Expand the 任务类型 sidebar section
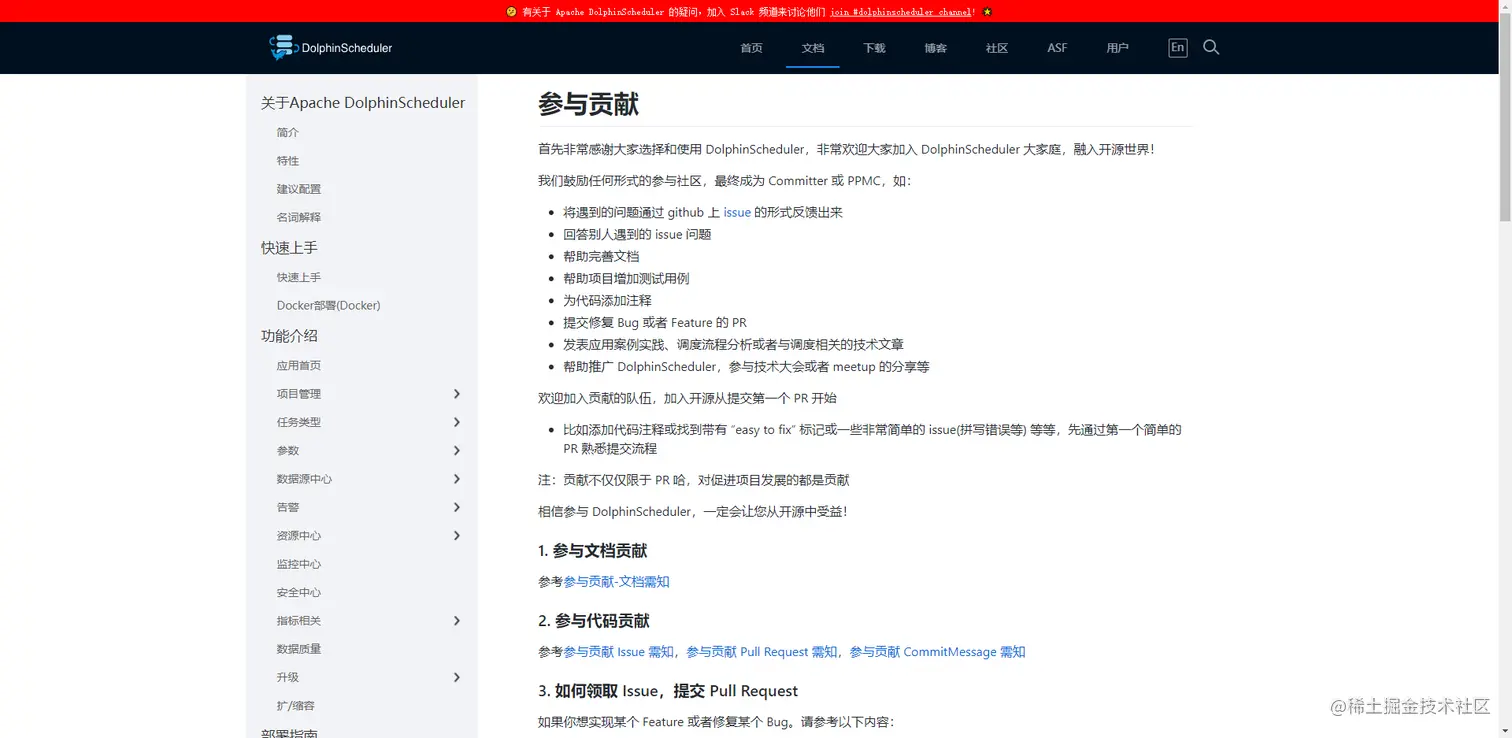Viewport: 1512px width, 738px height. [x=457, y=422]
